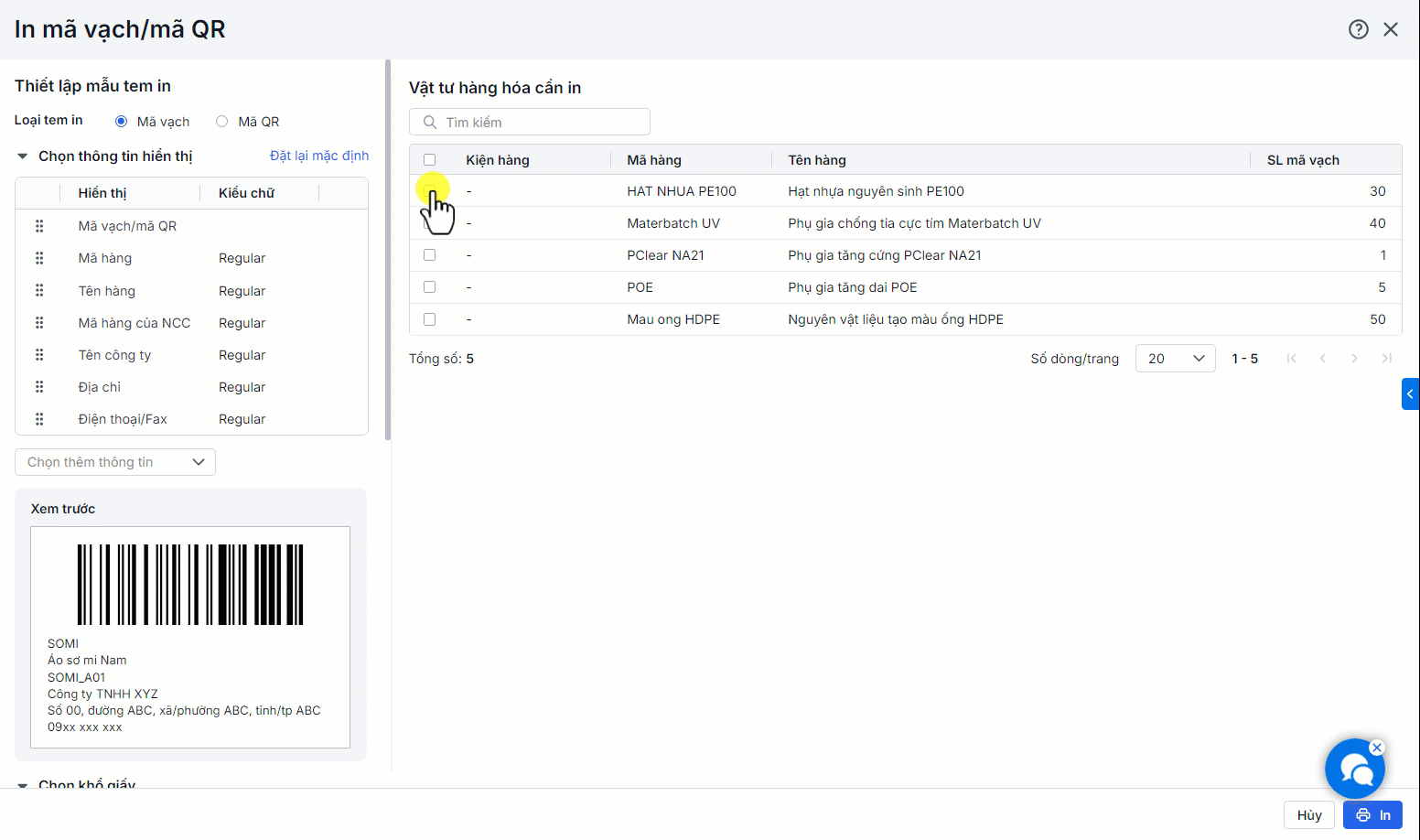Click the Đặt lại mặc định link
The height and width of the screenshot is (840, 1420).
tap(318, 156)
